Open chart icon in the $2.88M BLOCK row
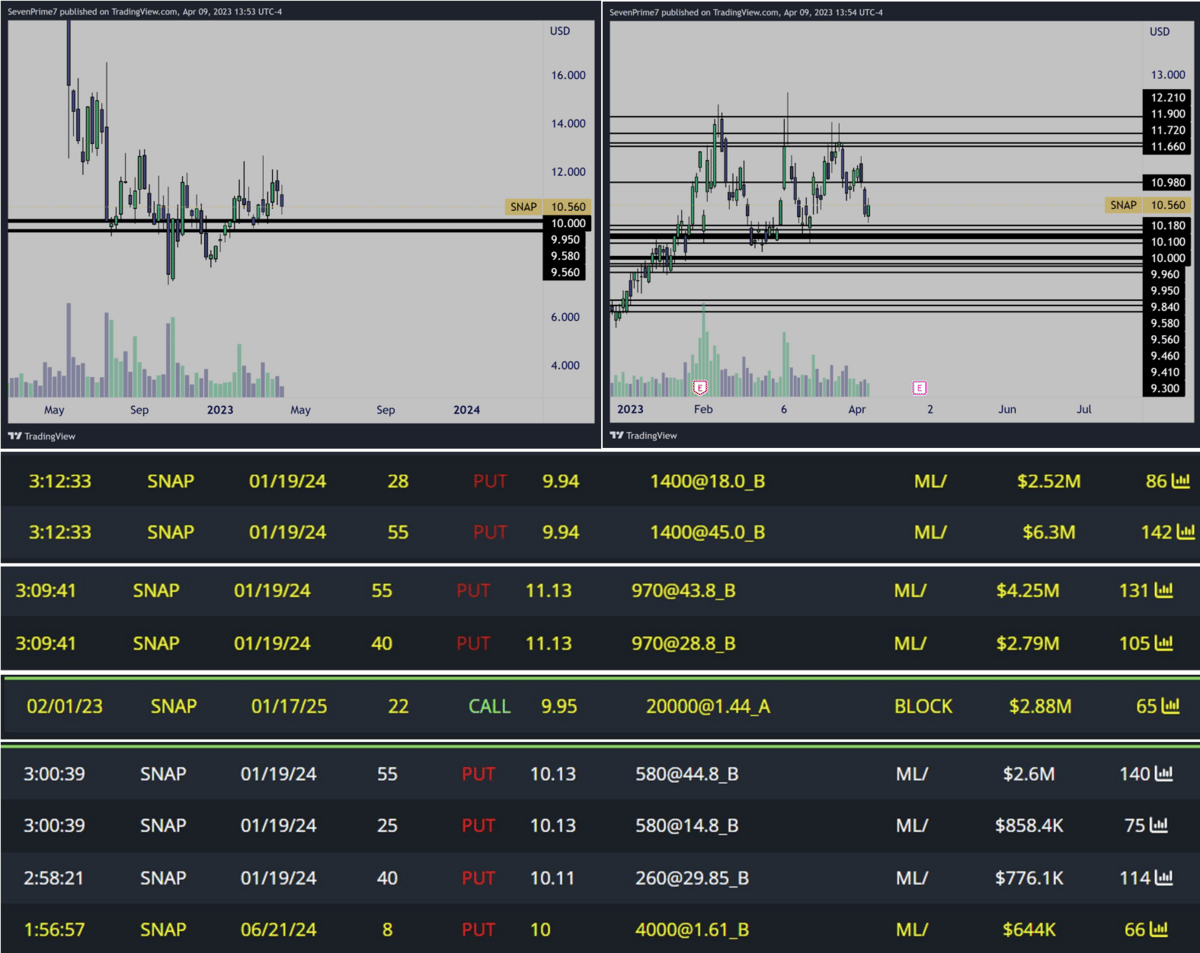The width and height of the screenshot is (1200, 953). pos(1170,706)
